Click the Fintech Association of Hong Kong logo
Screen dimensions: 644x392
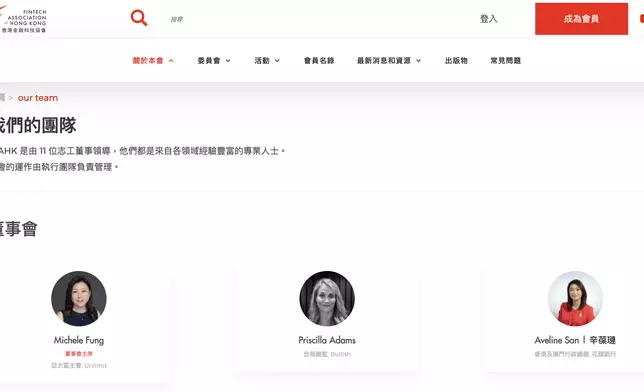point(23,19)
